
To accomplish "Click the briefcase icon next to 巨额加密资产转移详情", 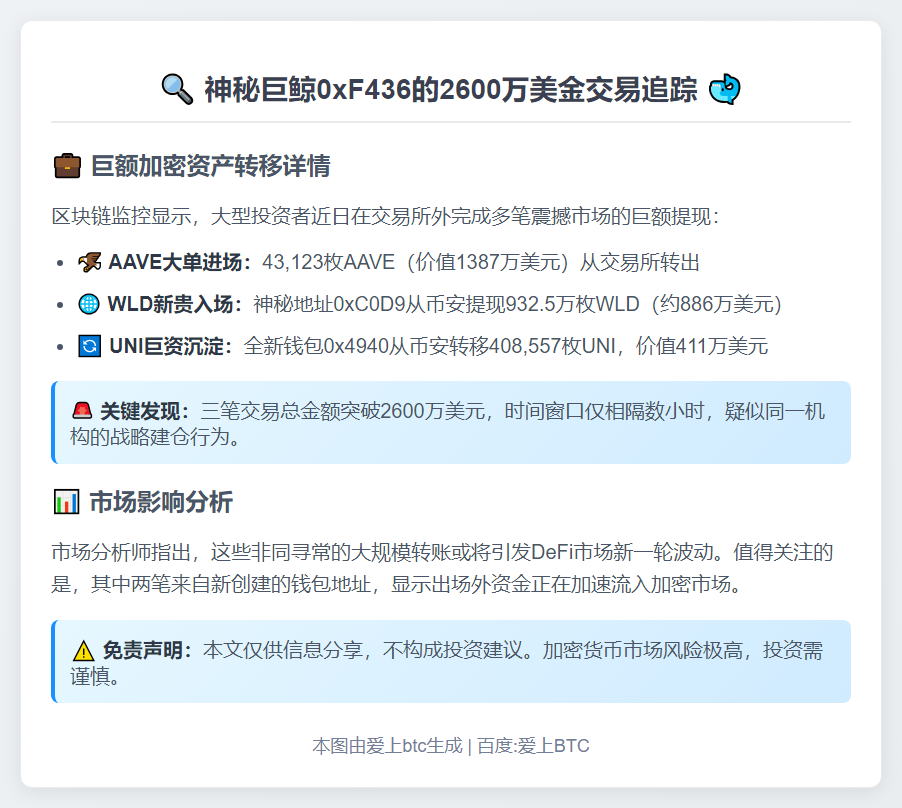I will tap(66, 166).
